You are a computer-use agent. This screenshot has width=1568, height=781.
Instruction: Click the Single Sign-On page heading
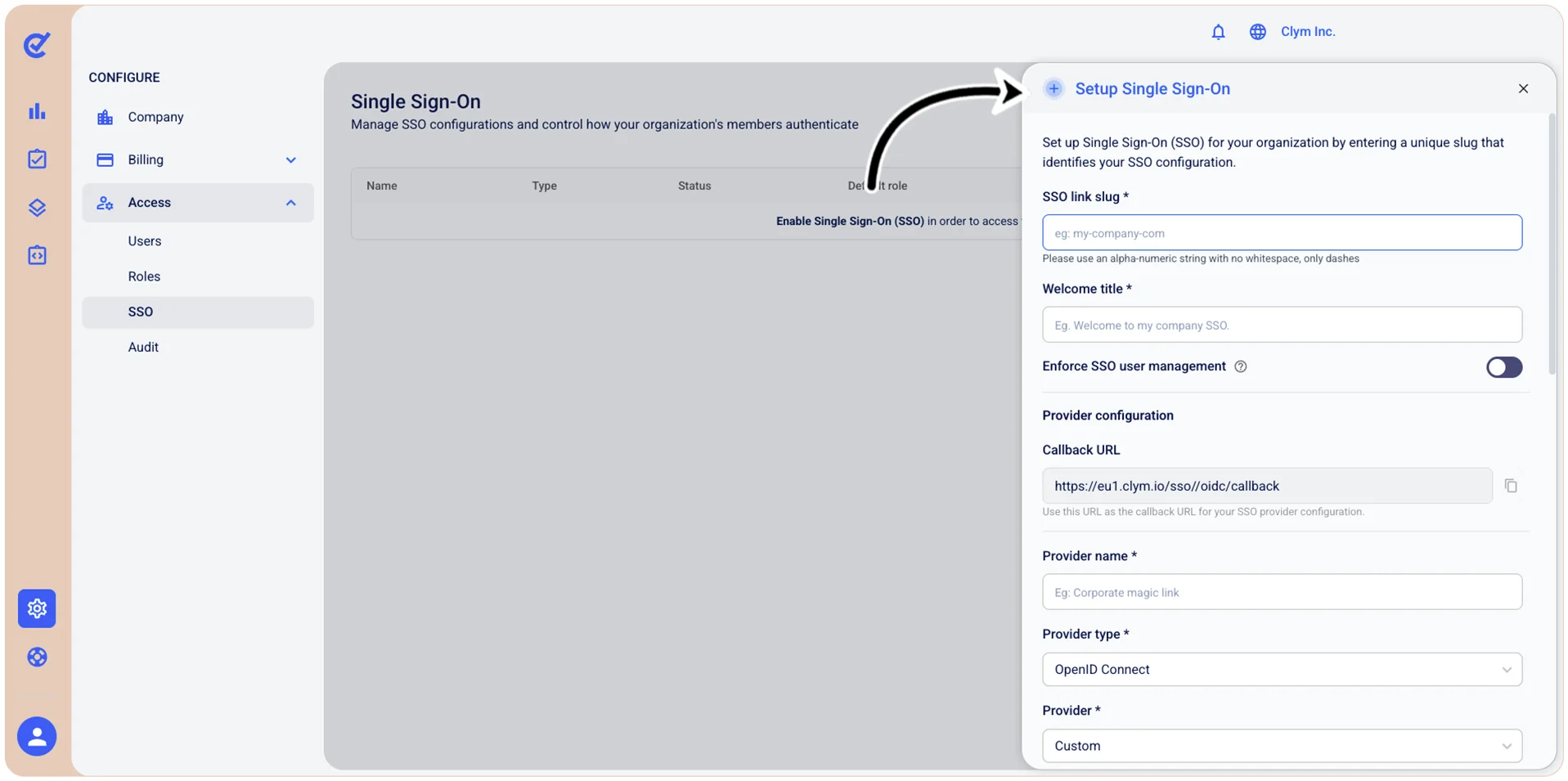click(416, 101)
